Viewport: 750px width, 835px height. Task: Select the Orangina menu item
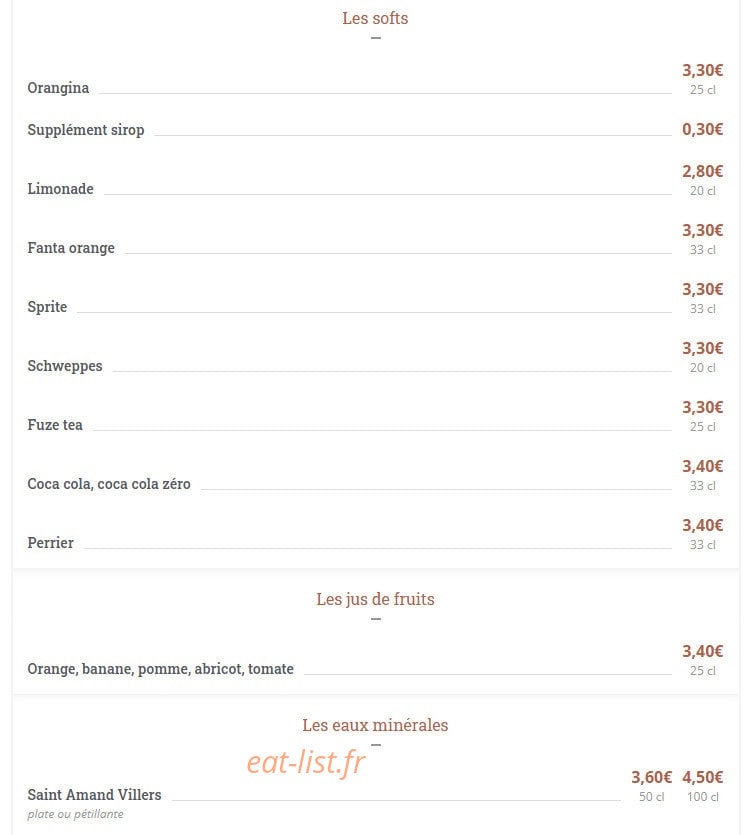click(x=58, y=88)
